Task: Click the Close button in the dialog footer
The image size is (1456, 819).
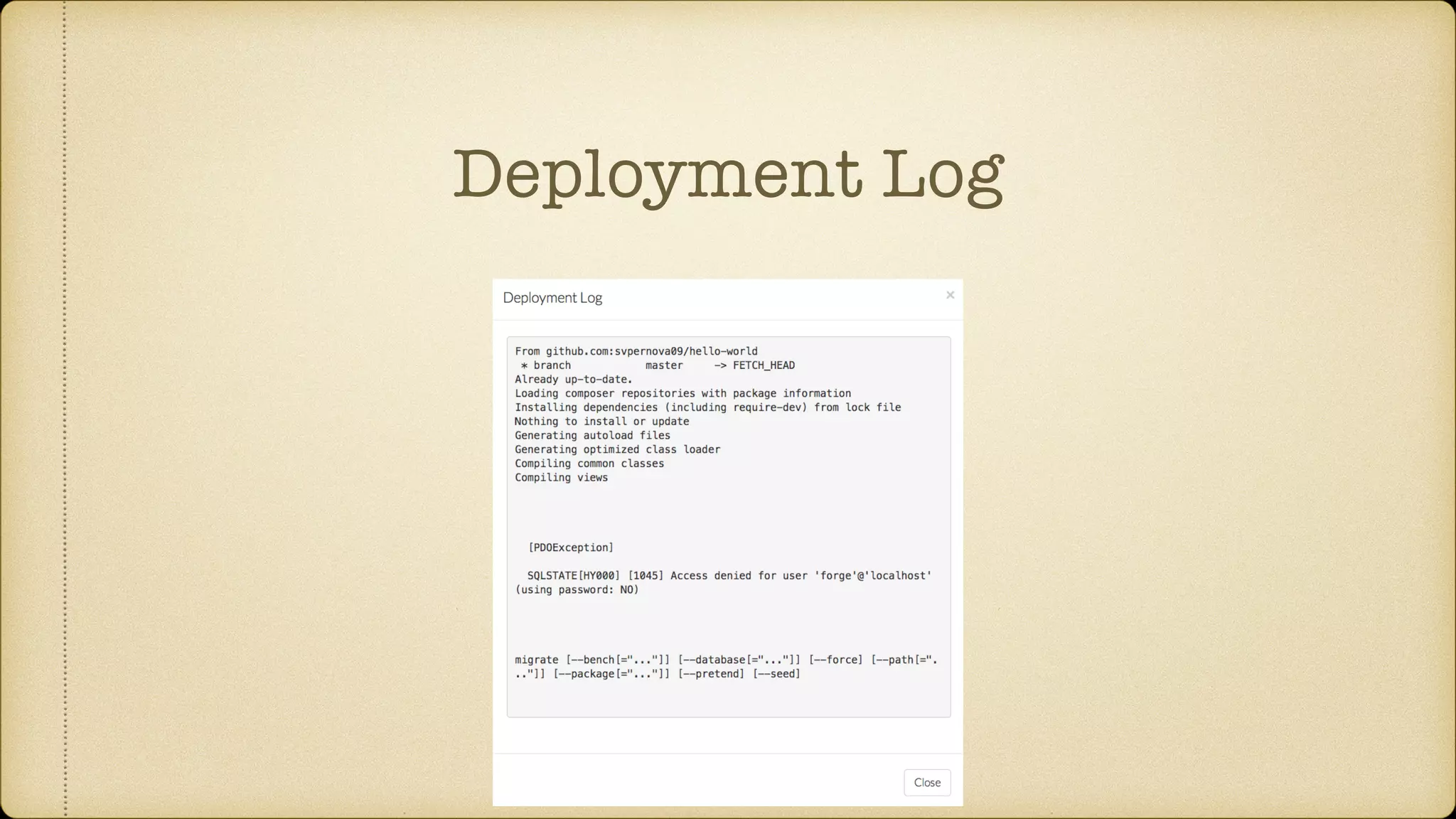Action: 927,782
